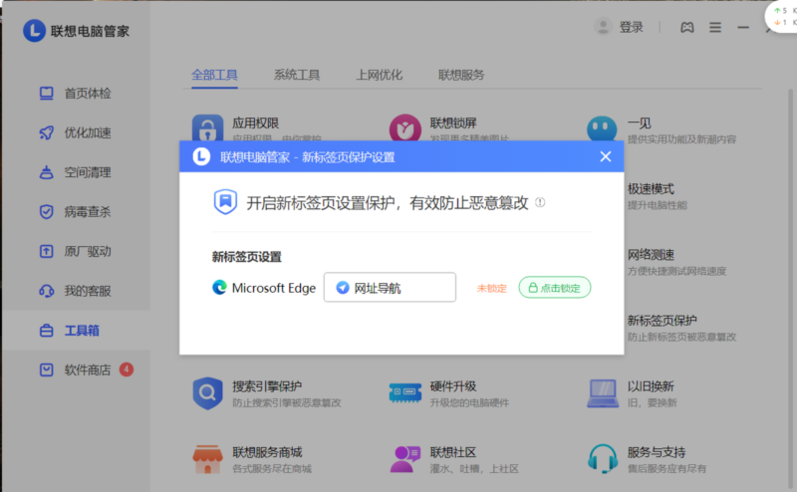Select 首页体检 in the sidebar
This screenshot has width=797, height=492.
(x=87, y=93)
